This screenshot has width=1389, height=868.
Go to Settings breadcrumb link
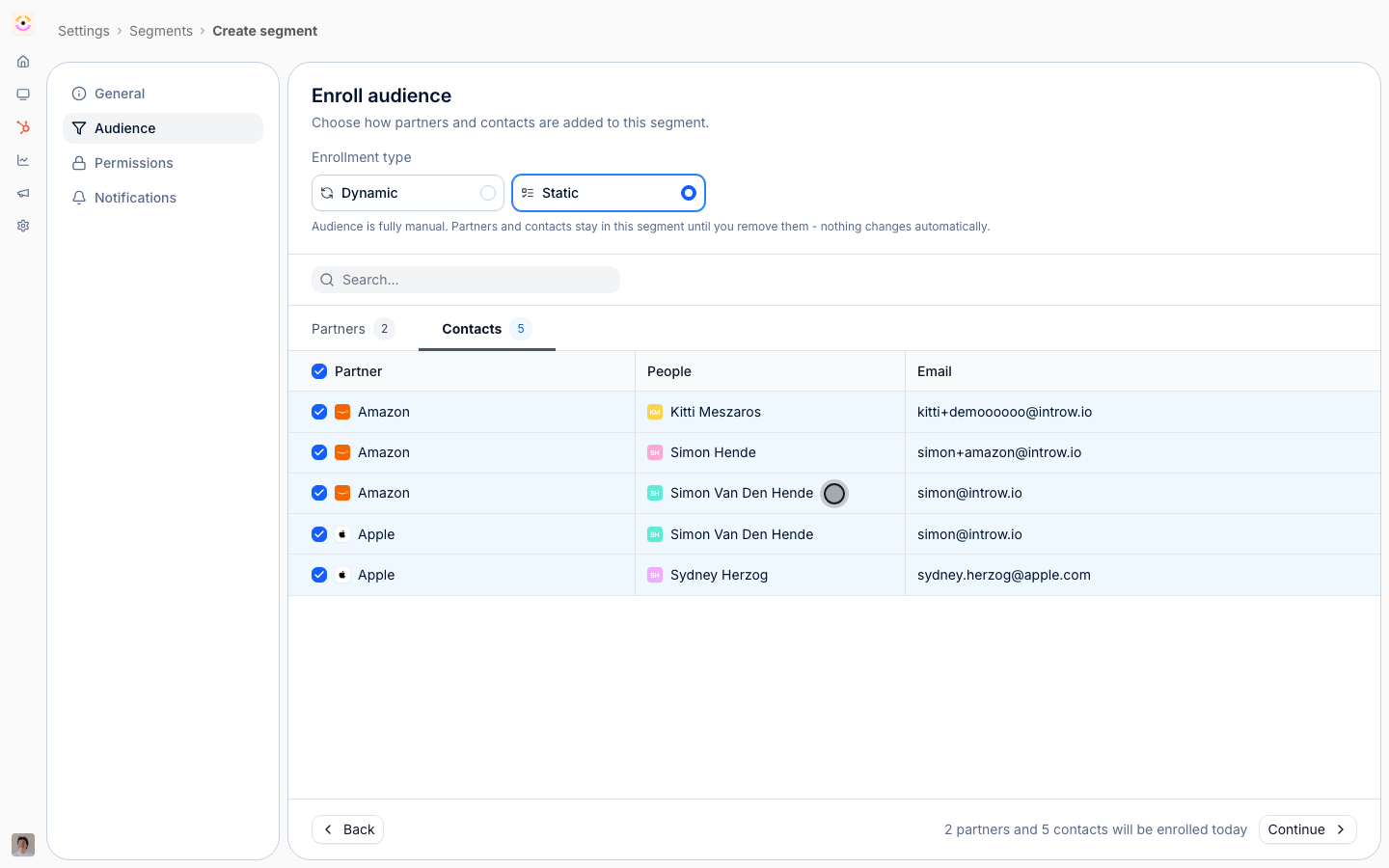(x=84, y=31)
